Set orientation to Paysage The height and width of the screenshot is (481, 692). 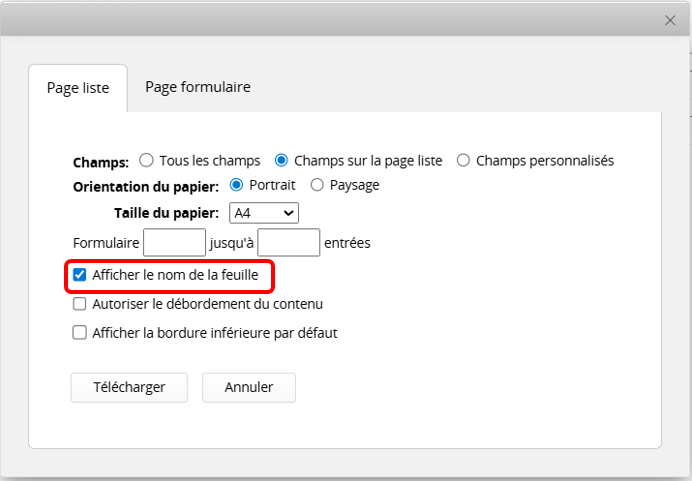(x=317, y=185)
